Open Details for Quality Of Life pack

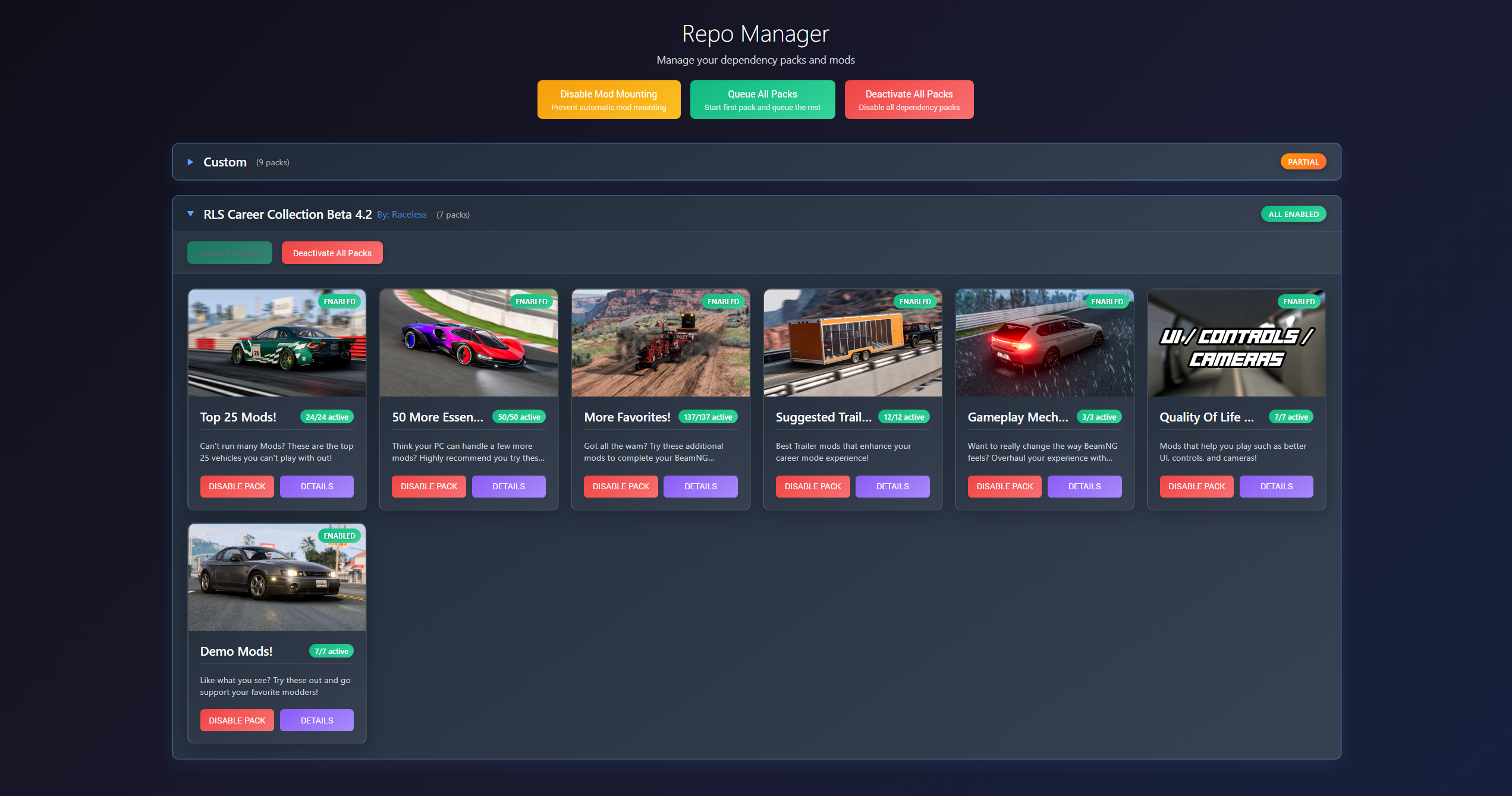tap(1276, 486)
